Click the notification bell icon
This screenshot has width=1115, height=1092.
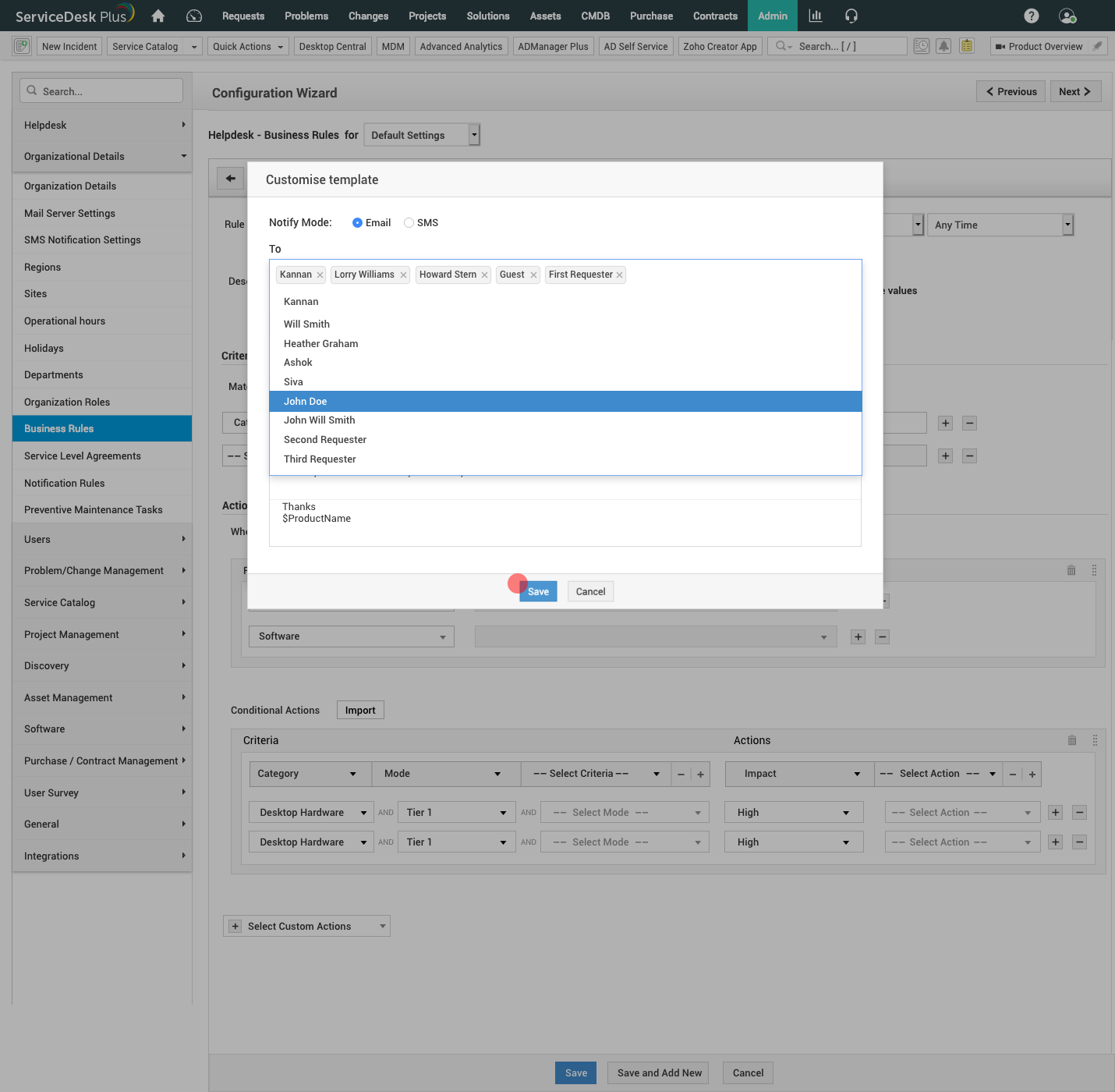[943, 46]
